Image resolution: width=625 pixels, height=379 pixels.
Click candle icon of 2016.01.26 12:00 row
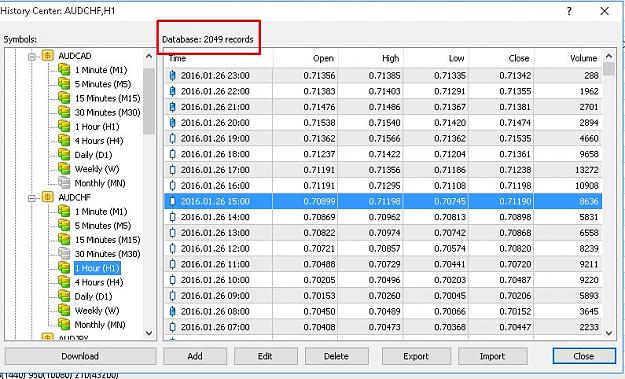coord(173,248)
